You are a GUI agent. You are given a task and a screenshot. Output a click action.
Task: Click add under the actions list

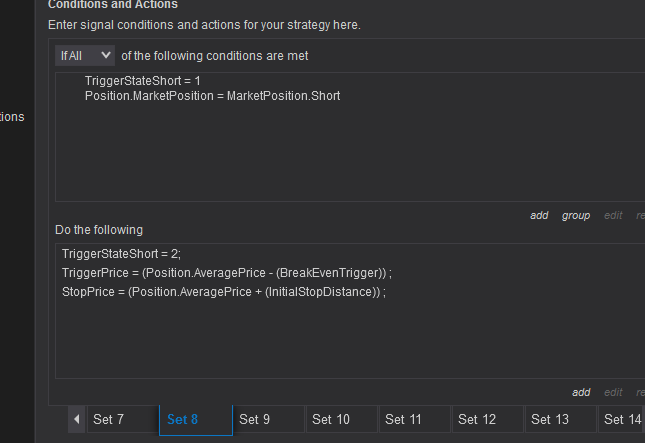(581, 392)
